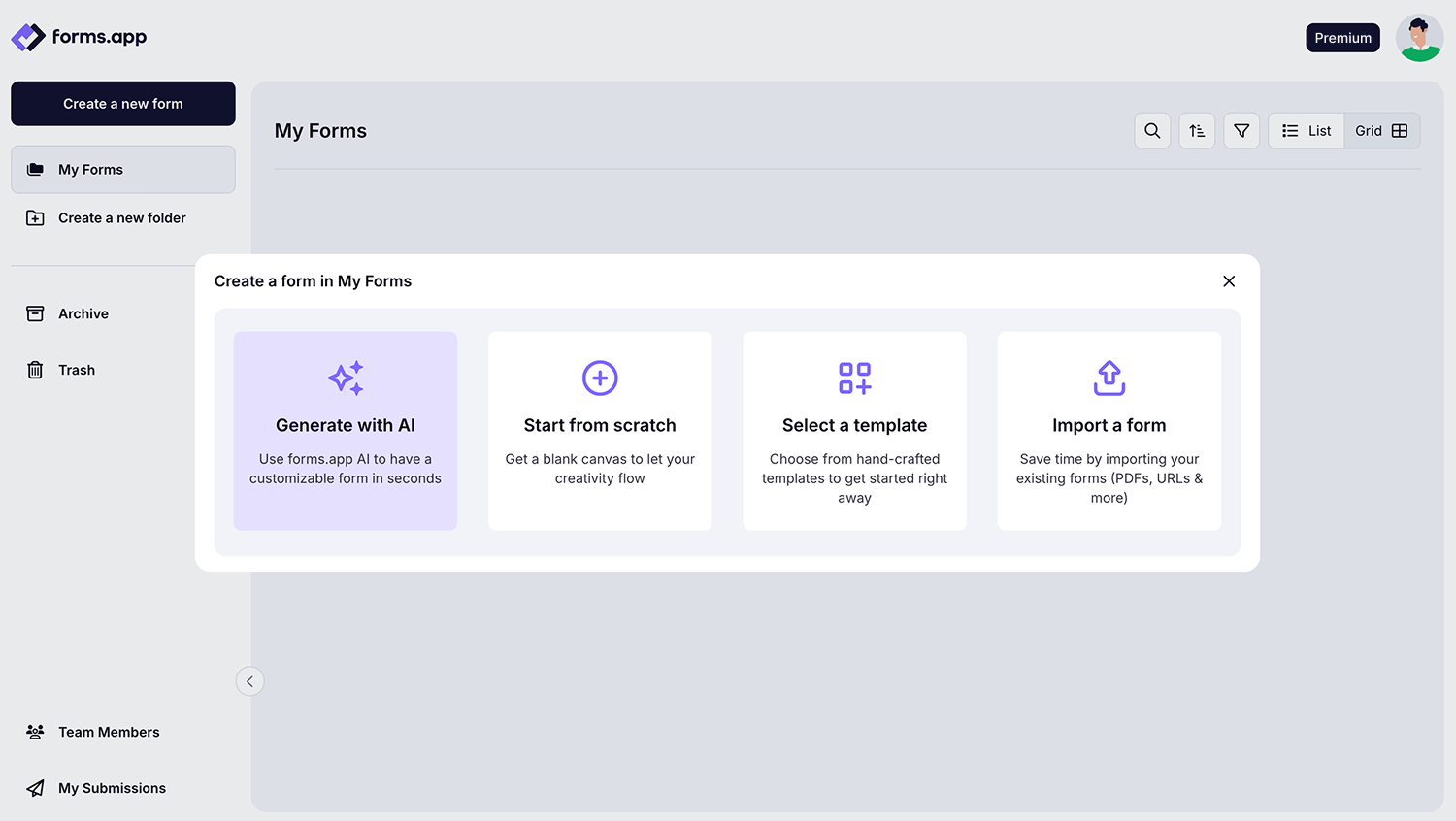Click the Trash bin icon
The height and width of the screenshot is (821, 1456).
pyautogui.click(x=35, y=370)
